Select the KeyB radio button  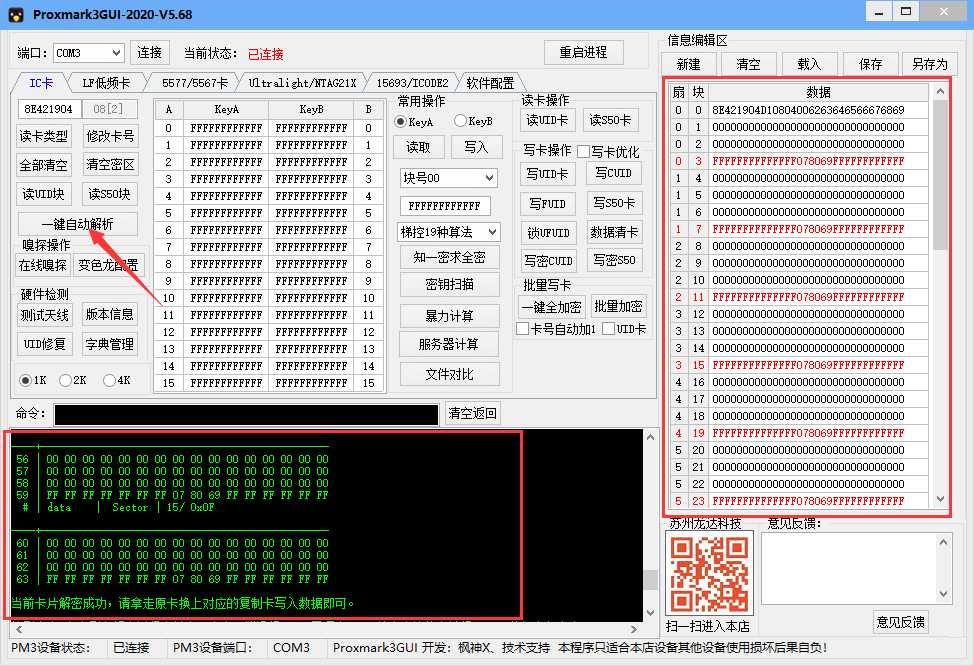coord(460,121)
